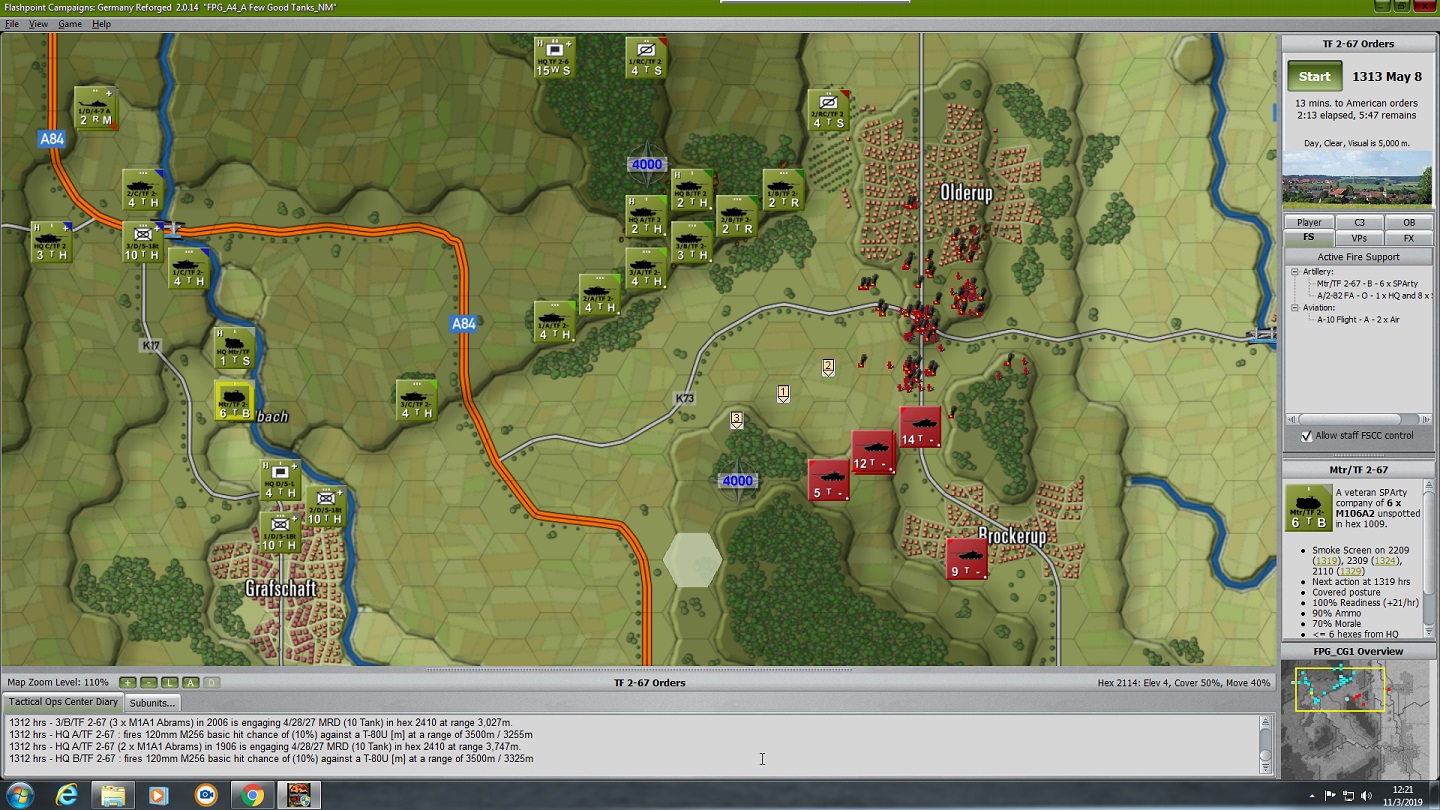Viewport: 1440px width, 810px height.
Task: Select the HQ TF 2-6 unit counter
Action: coord(553,58)
